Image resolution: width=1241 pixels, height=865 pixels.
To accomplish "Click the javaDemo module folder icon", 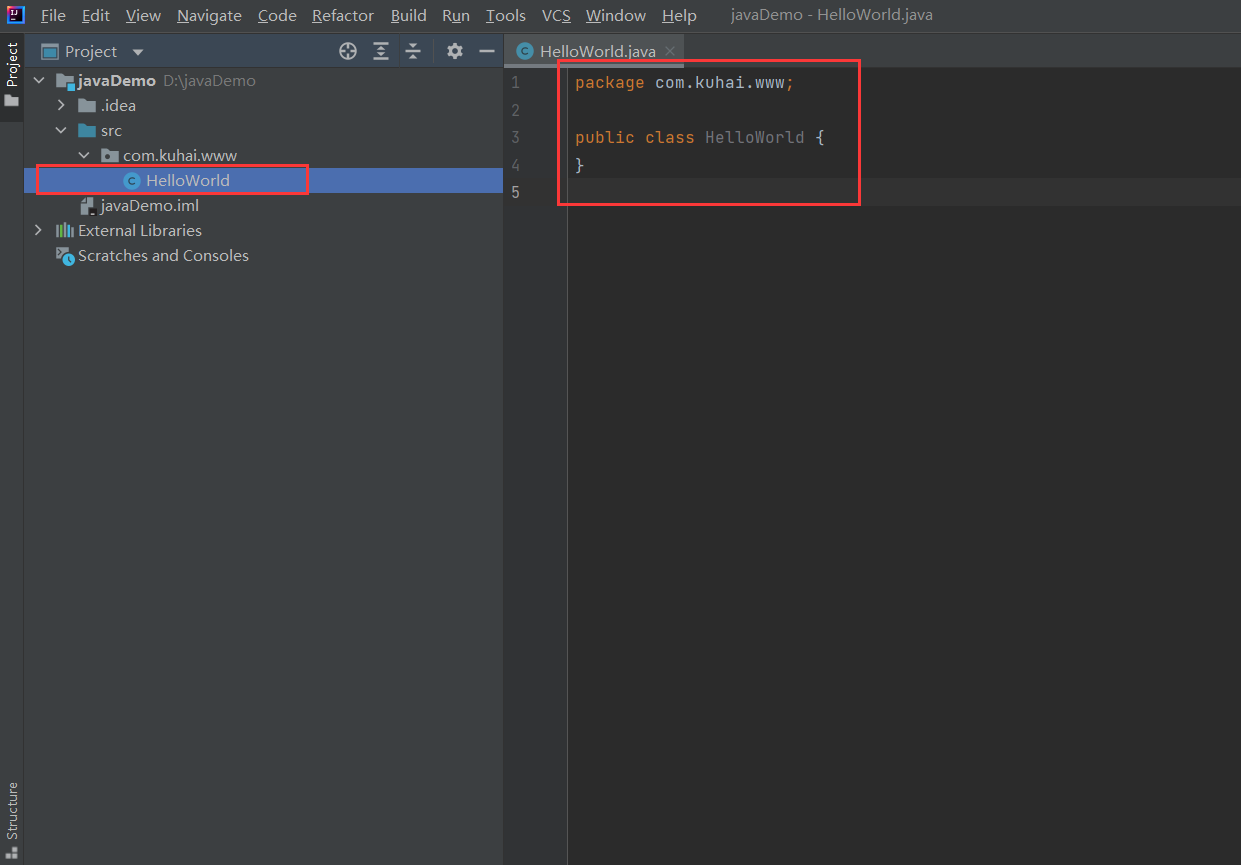I will click(x=65, y=80).
